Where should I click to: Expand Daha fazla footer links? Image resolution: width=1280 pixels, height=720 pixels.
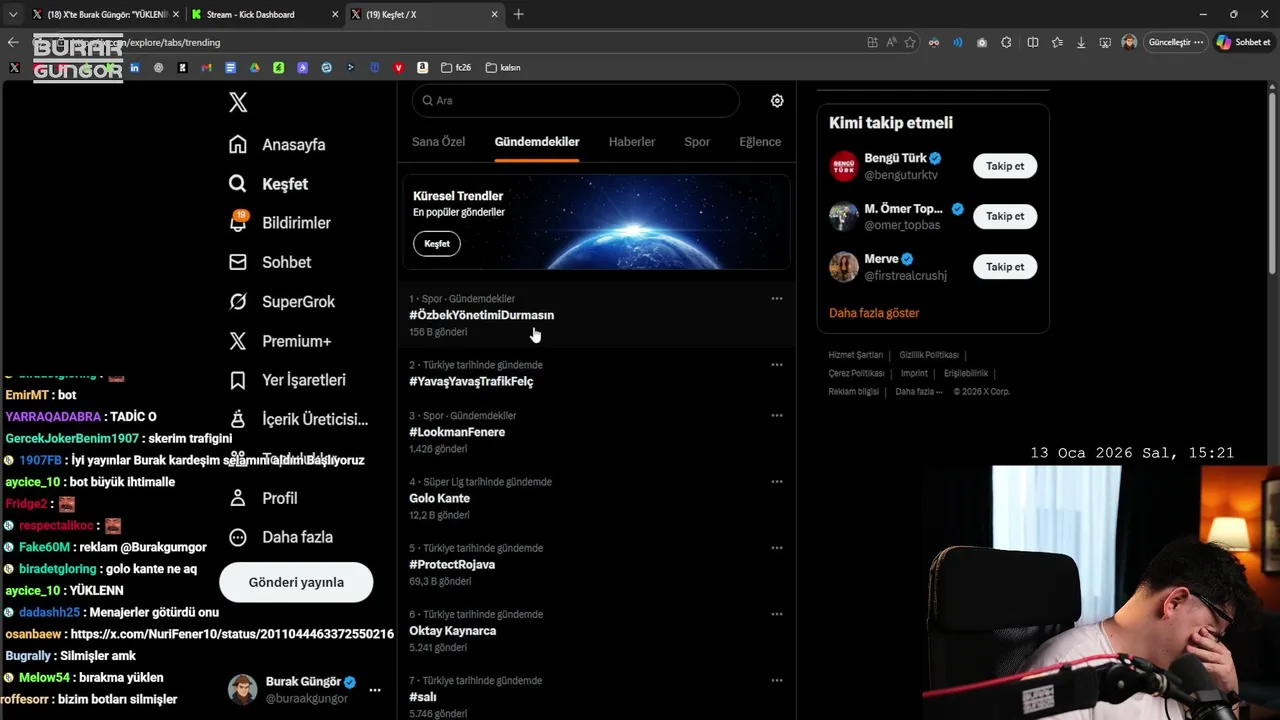pos(919,392)
